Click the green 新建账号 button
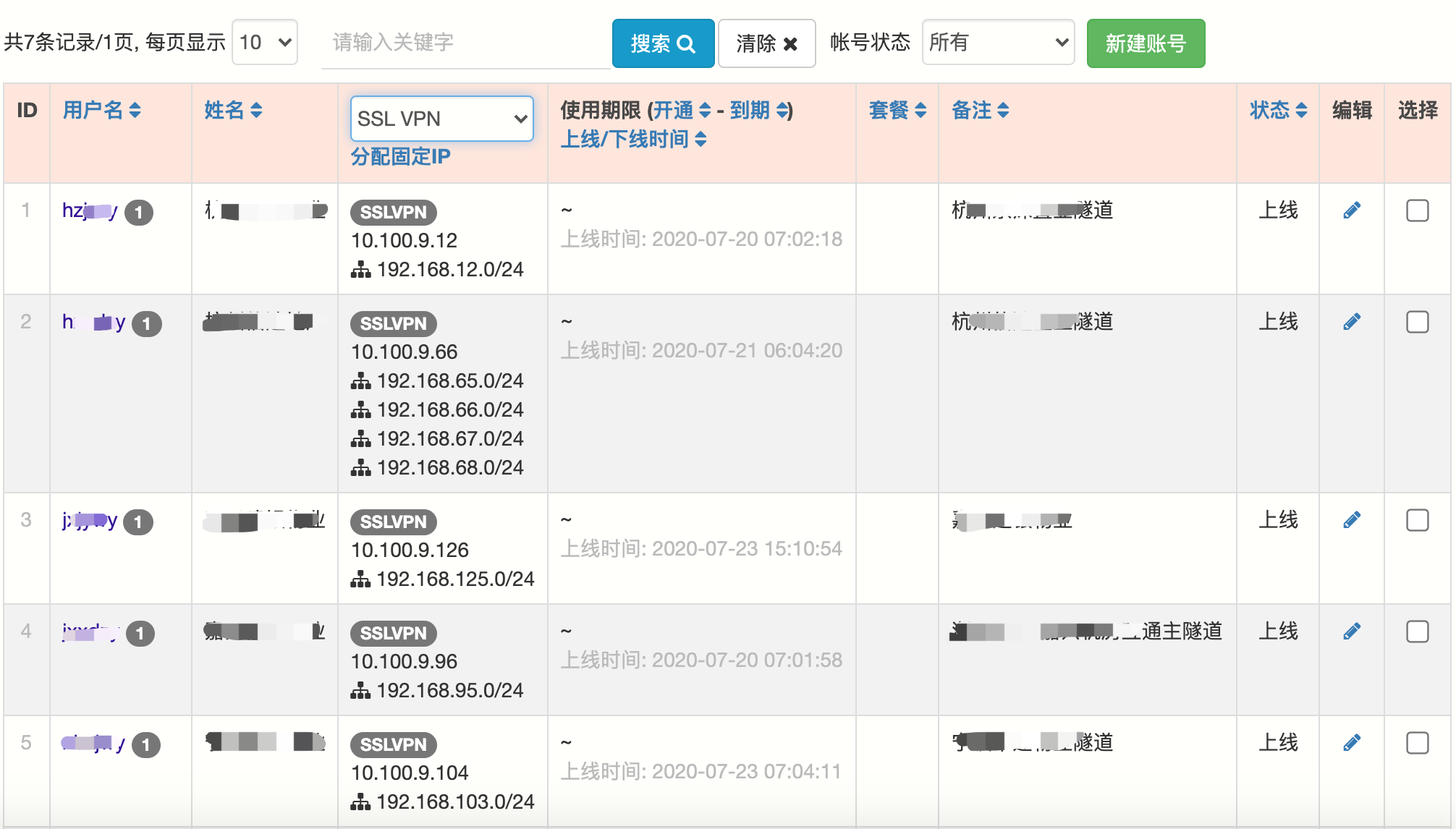 click(1146, 43)
